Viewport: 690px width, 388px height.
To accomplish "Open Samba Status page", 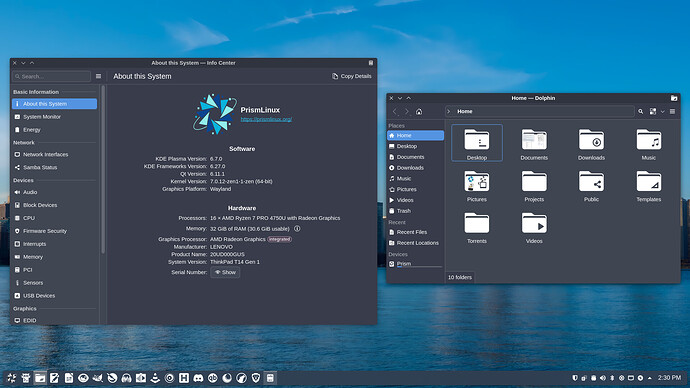I will pyautogui.click(x=55, y=167).
